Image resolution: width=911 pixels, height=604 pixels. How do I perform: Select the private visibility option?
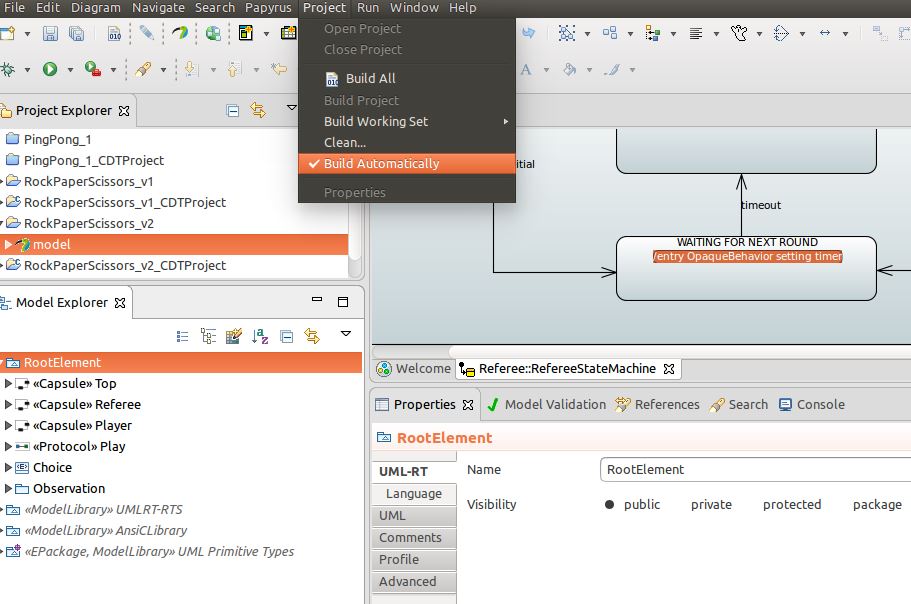coord(711,505)
